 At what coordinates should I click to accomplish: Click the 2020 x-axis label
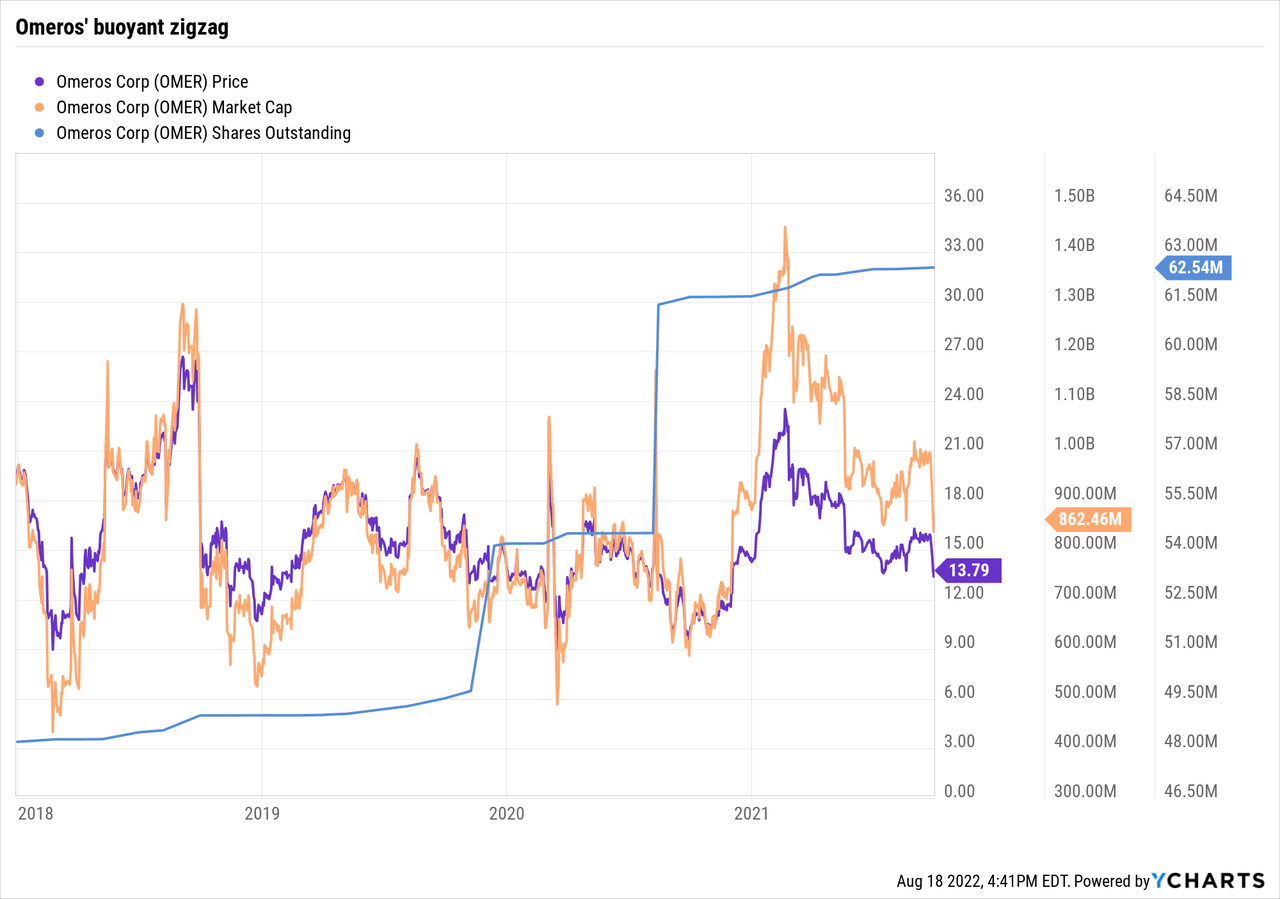coord(506,815)
